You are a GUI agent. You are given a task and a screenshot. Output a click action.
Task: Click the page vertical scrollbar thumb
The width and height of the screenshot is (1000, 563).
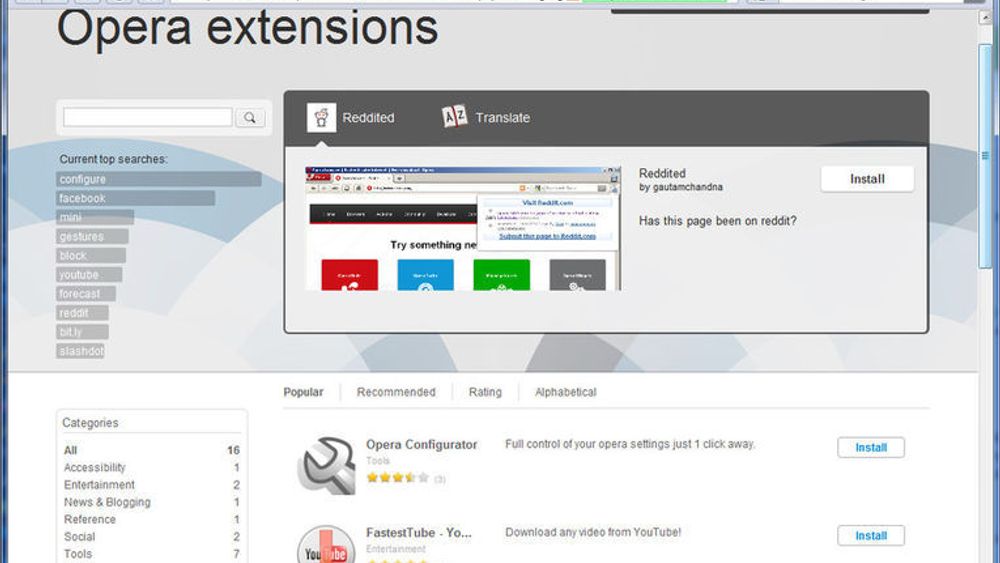[x=985, y=156]
